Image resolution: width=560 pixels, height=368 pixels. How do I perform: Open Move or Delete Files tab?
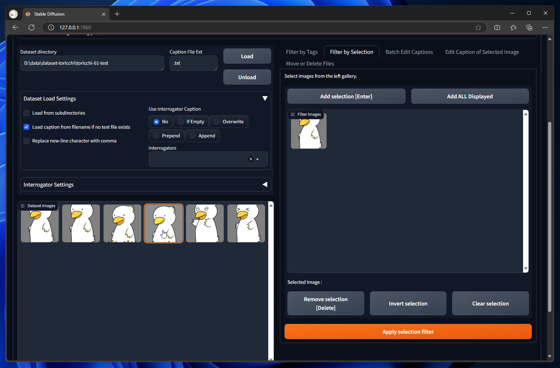[310, 64]
